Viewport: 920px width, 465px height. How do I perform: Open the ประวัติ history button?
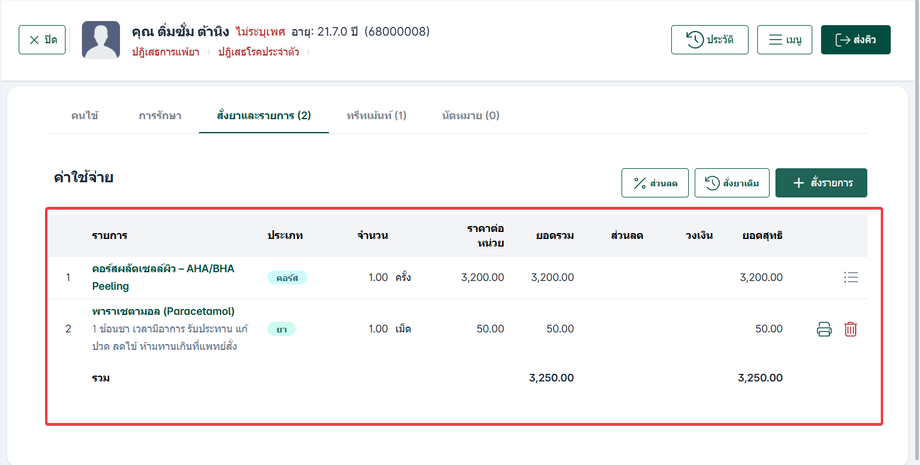[x=709, y=40]
